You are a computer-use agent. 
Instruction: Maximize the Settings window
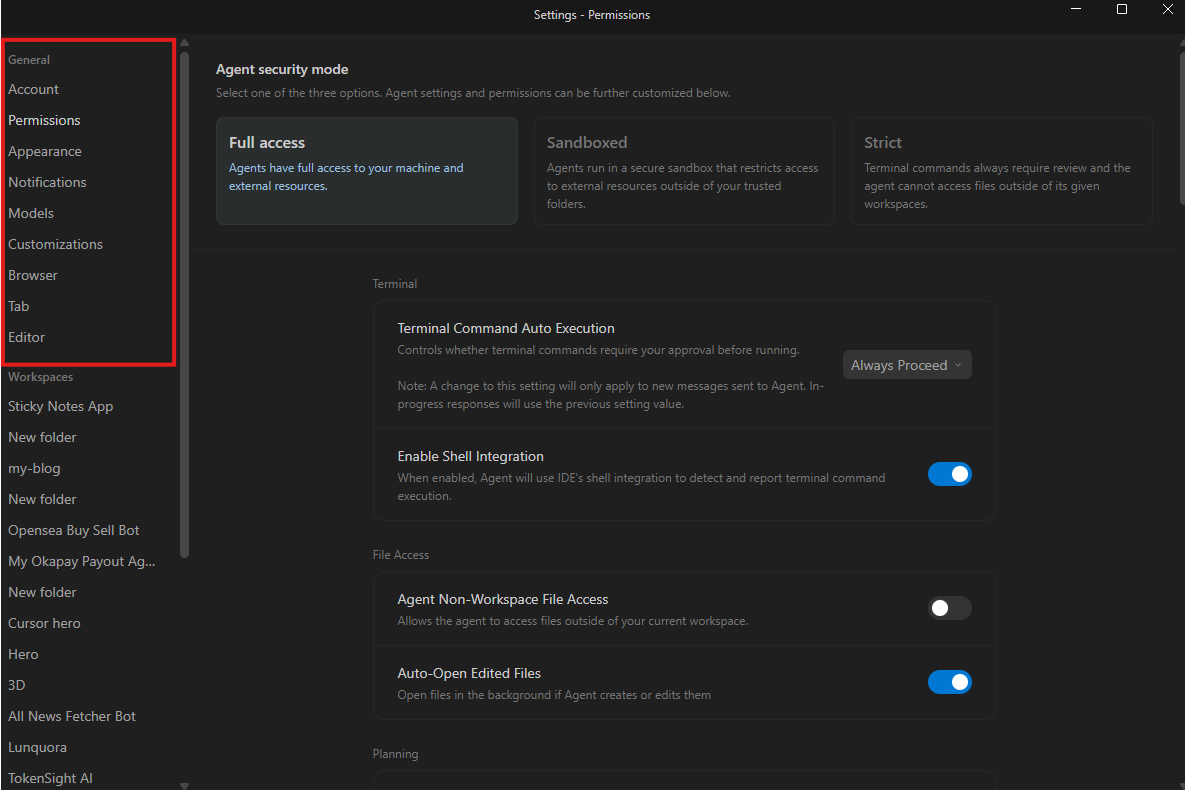[1122, 9]
